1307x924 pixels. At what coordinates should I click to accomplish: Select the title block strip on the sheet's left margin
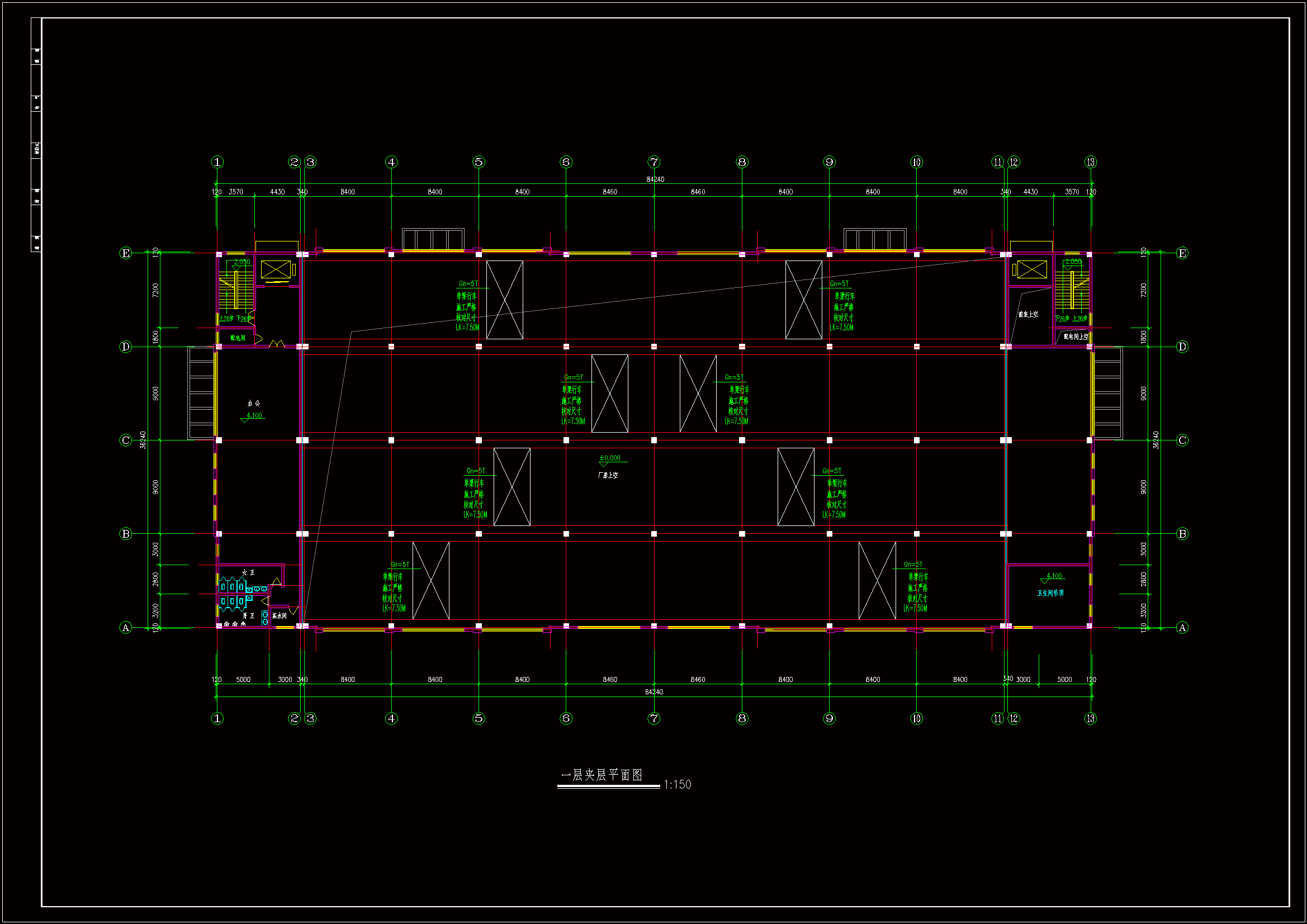(36, 134)
